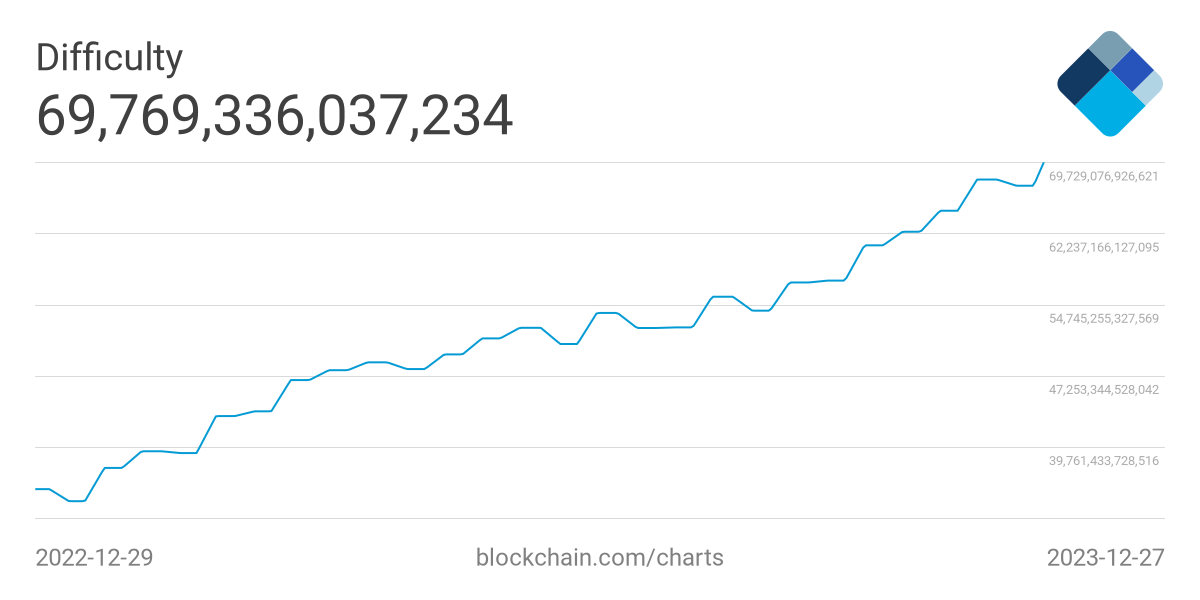Click the lowest dip of the difficulty line
The image size is (1200, 600).
77,500
